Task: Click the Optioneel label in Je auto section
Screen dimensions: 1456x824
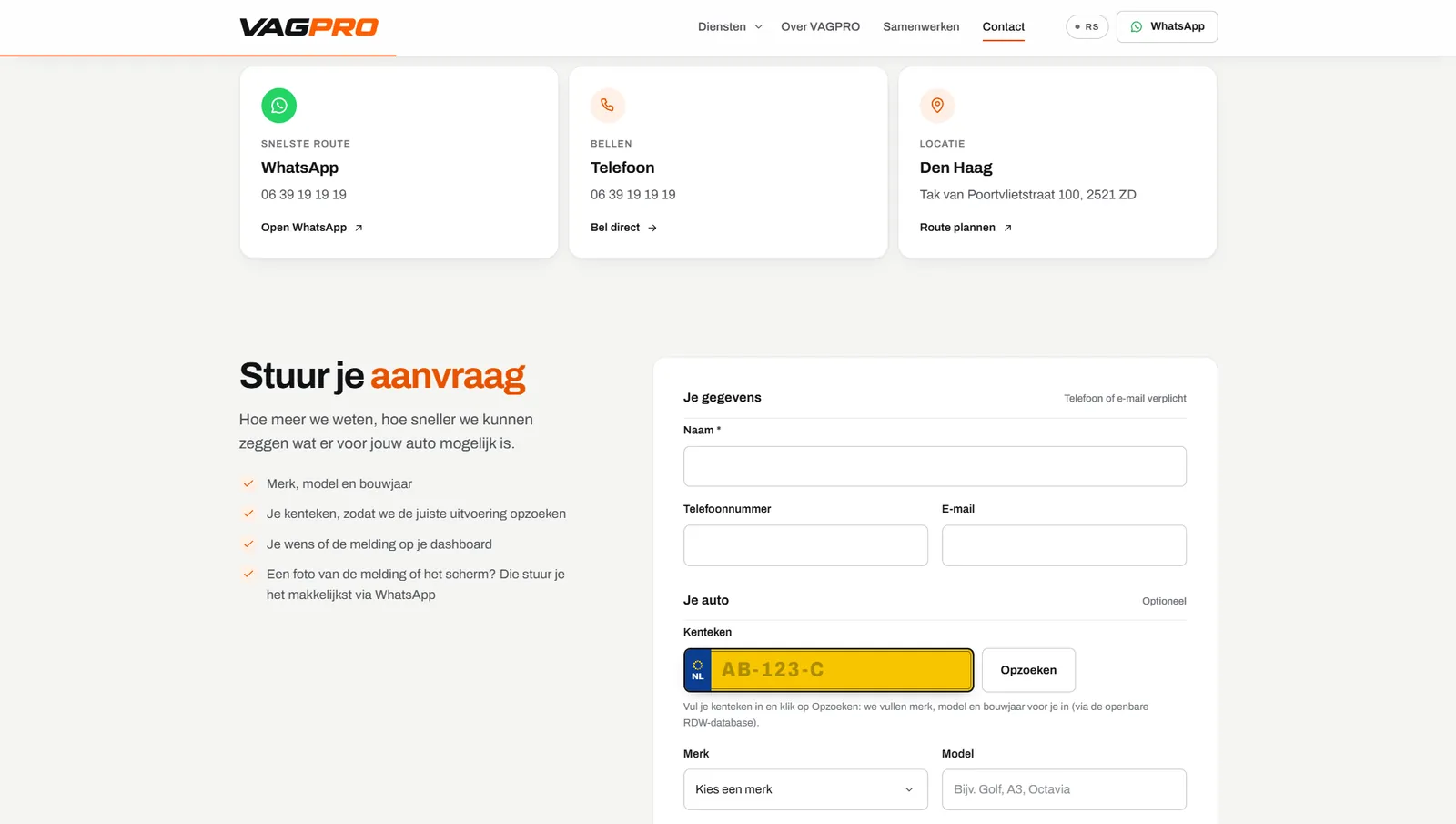Action: (x=1164, y=601)
